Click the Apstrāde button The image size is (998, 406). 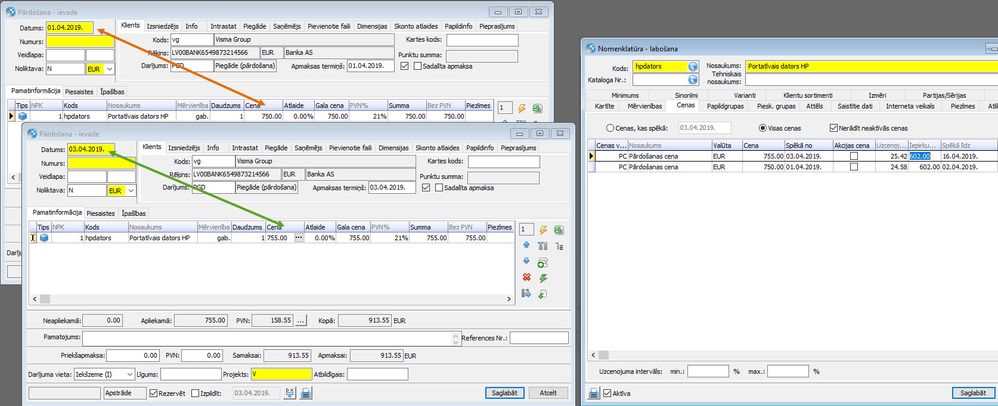pos(125,393)
